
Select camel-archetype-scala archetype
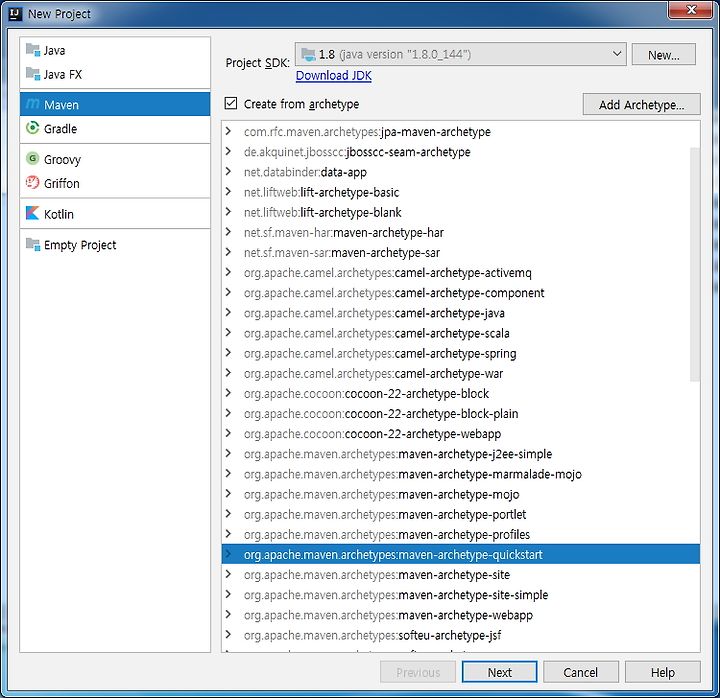[x=461, y=333]
